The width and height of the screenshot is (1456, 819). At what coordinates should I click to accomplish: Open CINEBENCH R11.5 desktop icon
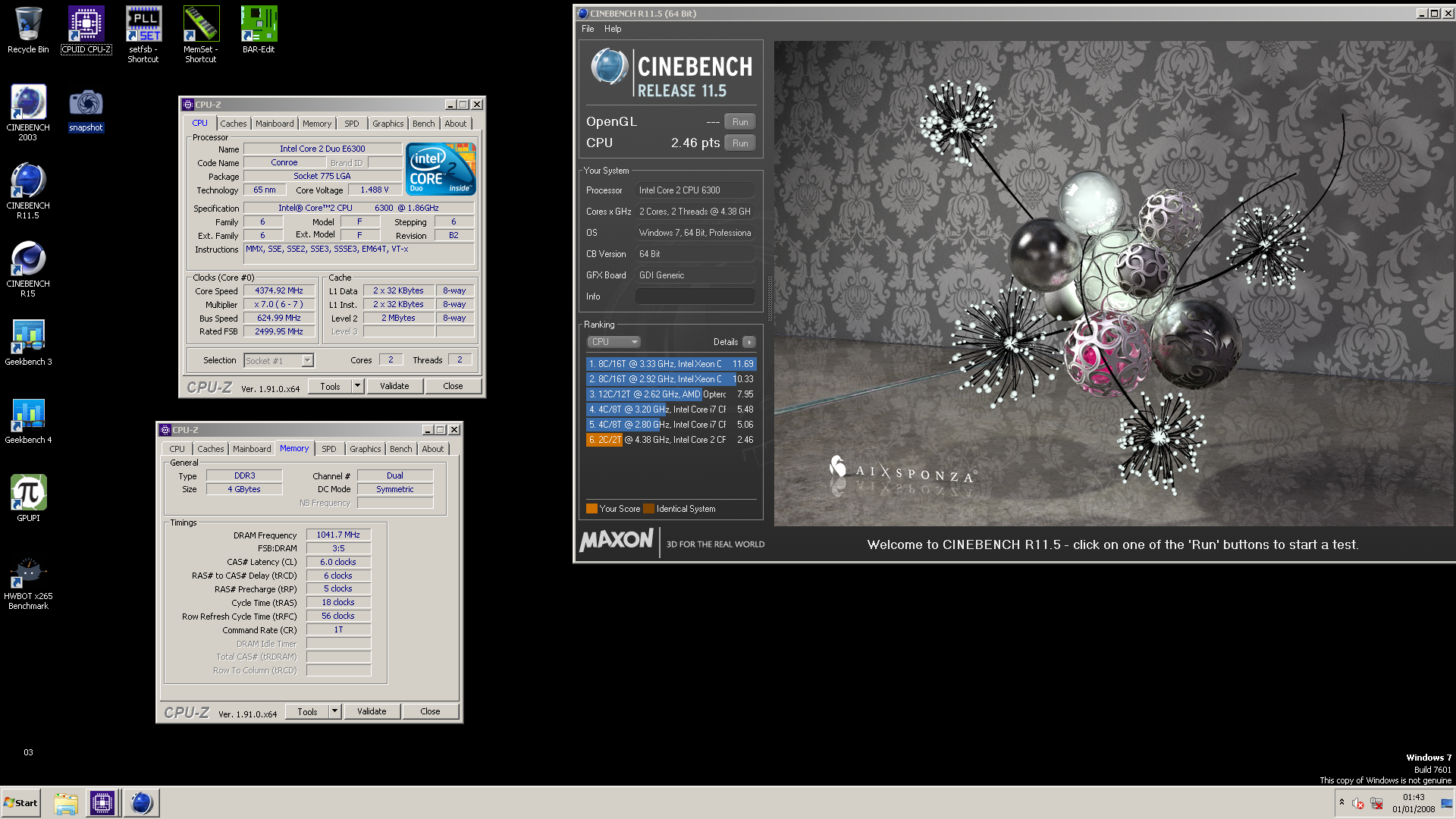pos(28,190)
